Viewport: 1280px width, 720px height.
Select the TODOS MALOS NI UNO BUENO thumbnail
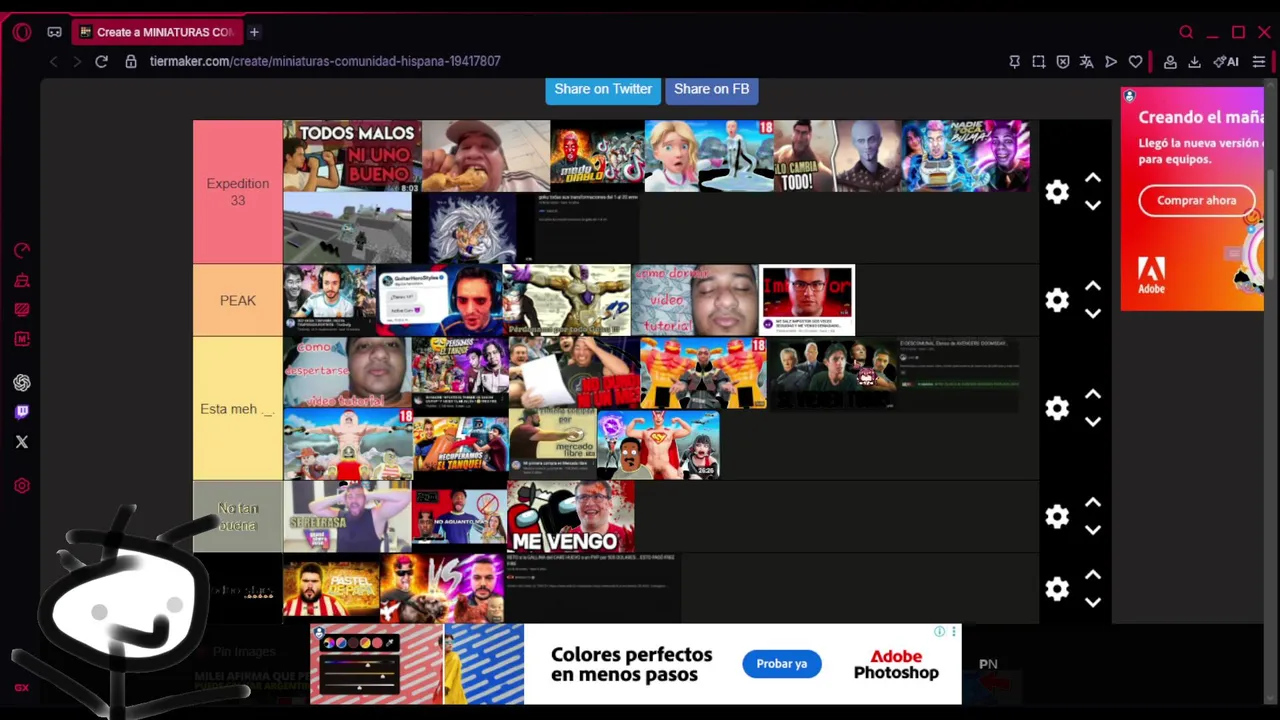point(352,156)
